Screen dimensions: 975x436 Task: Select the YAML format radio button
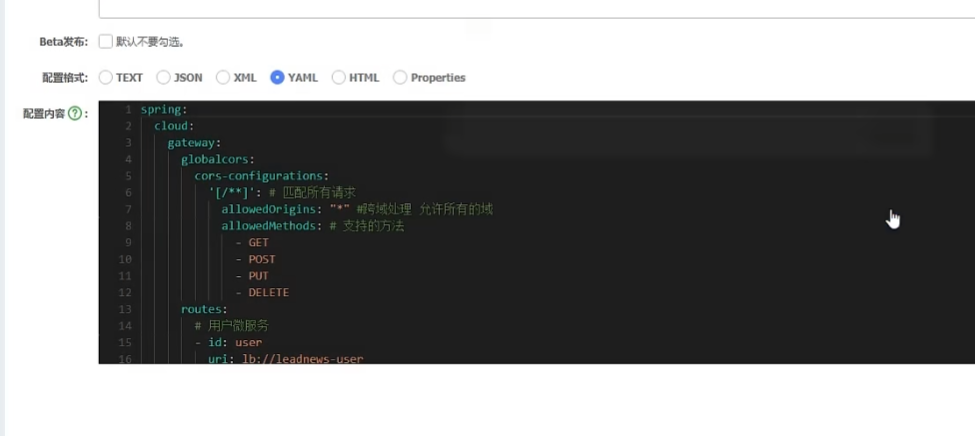click(x=277, y=77)
